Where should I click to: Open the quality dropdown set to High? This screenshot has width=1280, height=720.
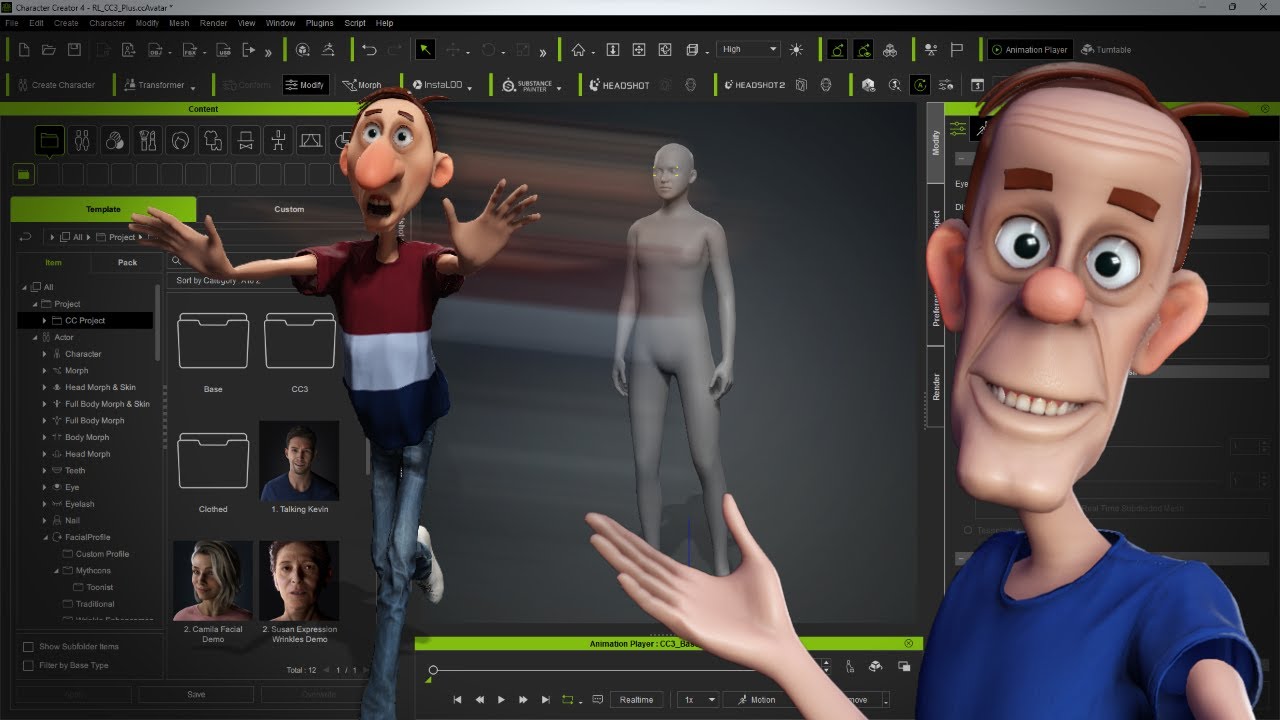(748, 49)
